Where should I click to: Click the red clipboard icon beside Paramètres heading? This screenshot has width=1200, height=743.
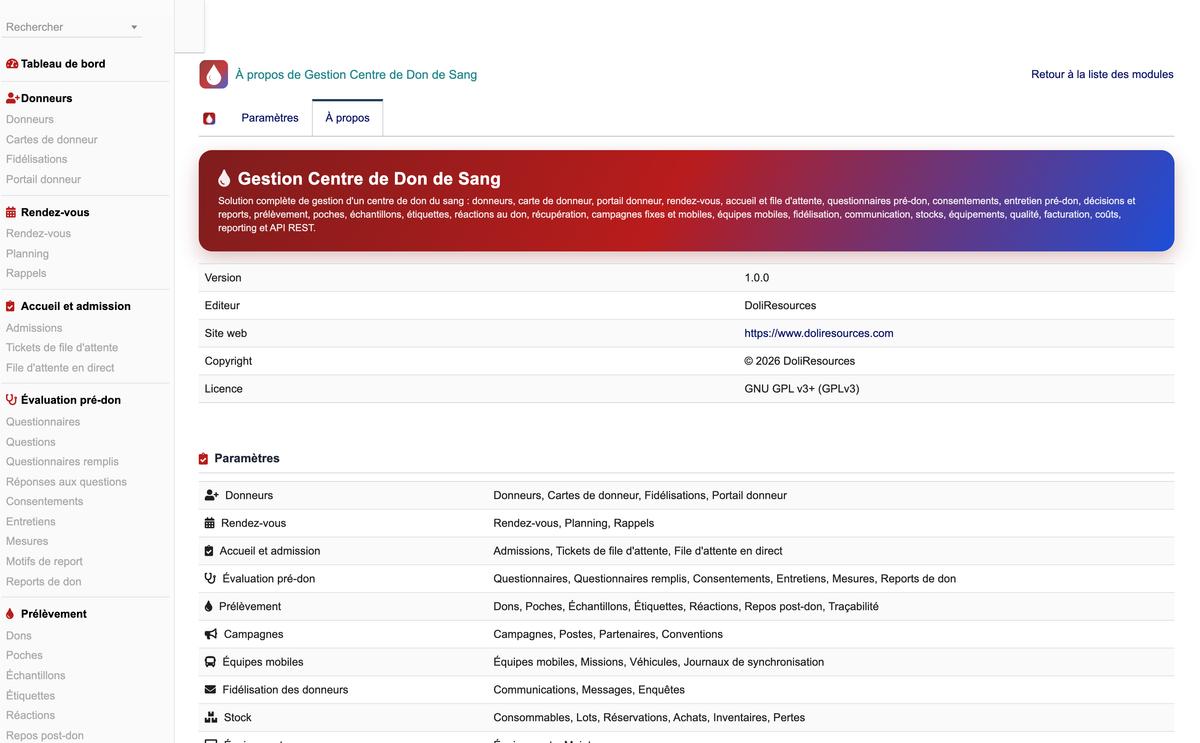coord(204,459)
